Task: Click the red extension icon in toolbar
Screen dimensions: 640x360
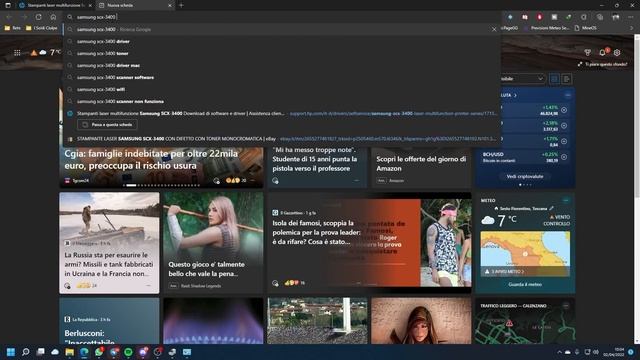Action: tap(539, 17)
